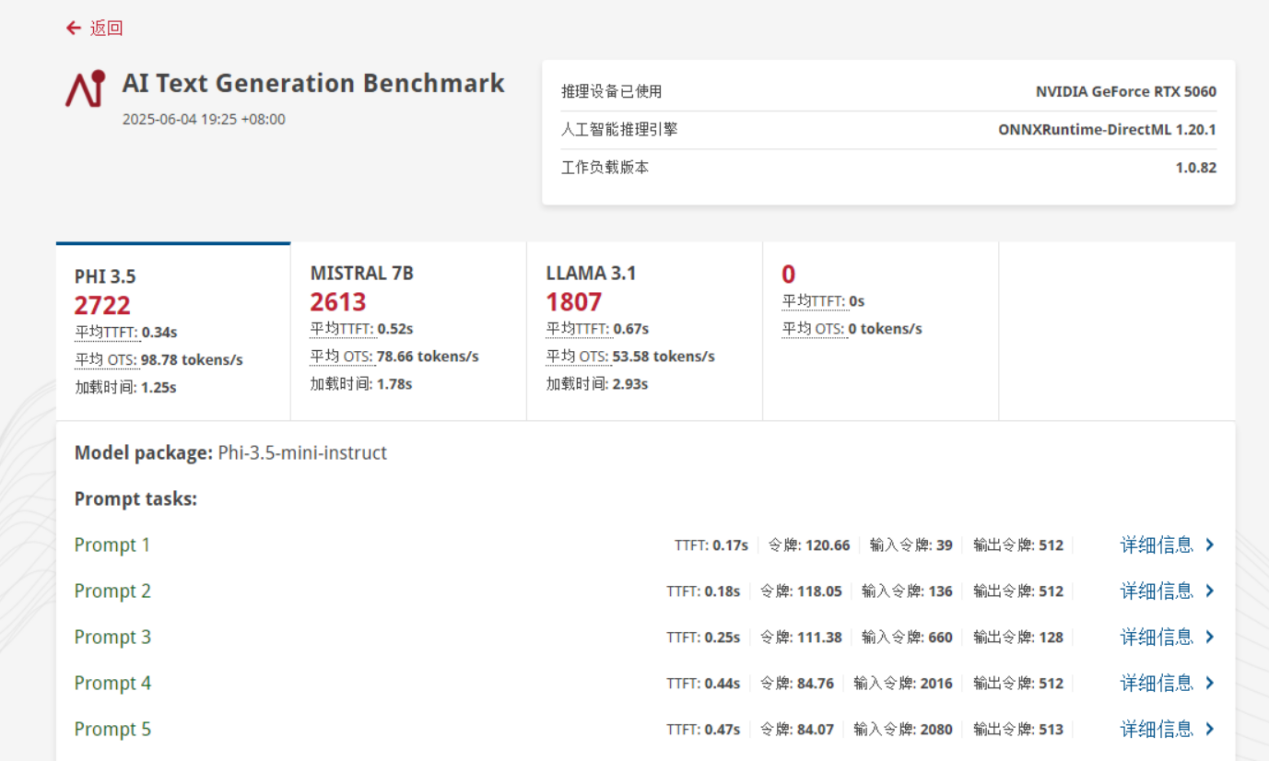
Task: Click 平均TTFT label under PHI 3.5
Action: pyautogui.click(x=106, y=332)
